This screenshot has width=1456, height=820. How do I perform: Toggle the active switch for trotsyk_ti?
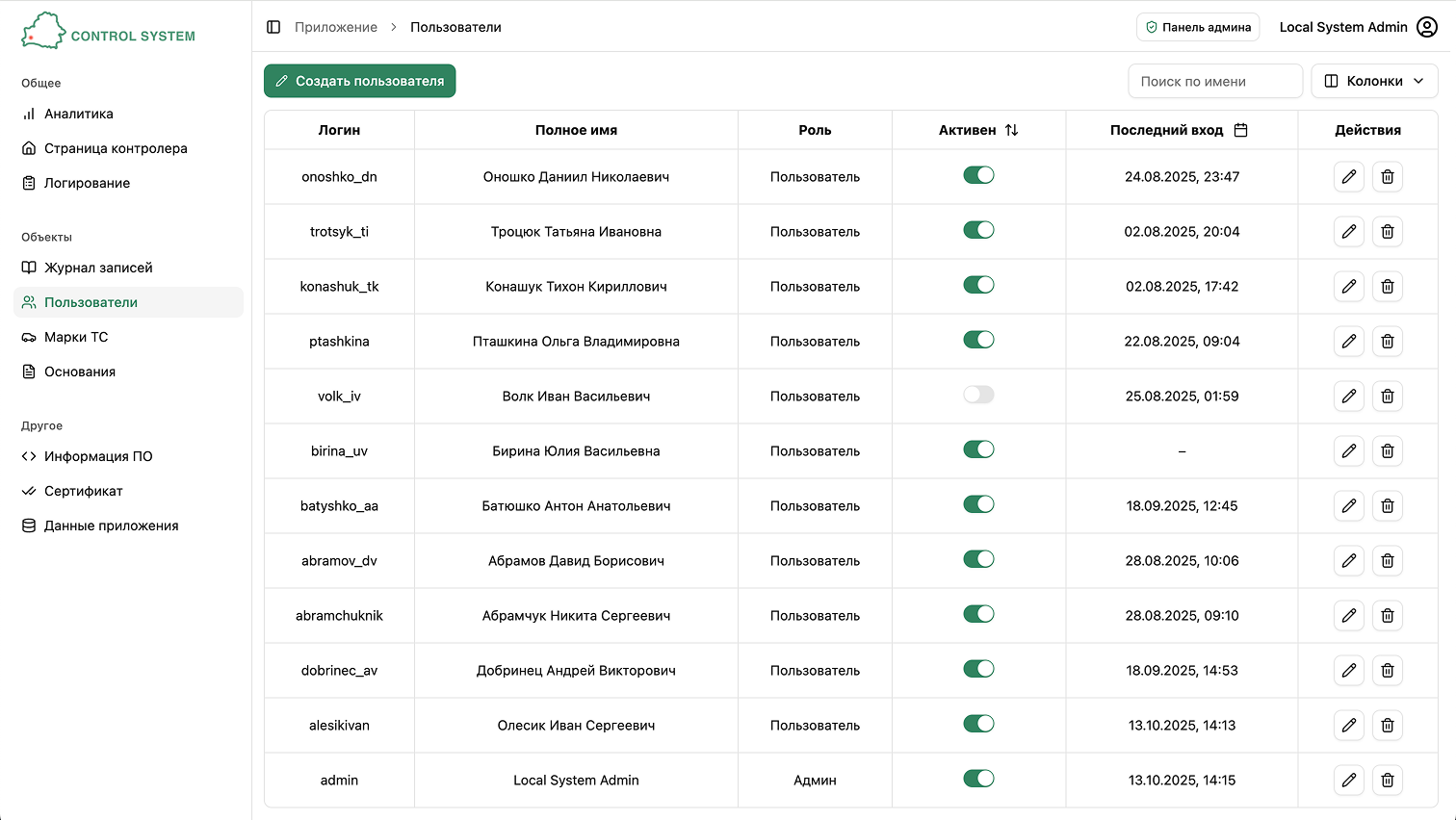(x=978, y=230)
